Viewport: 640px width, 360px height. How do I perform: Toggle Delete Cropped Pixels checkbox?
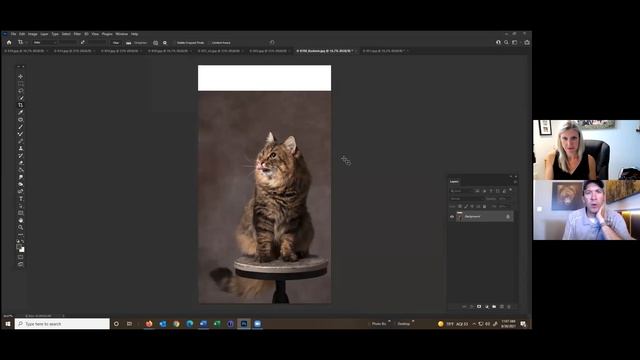(174, 42)
